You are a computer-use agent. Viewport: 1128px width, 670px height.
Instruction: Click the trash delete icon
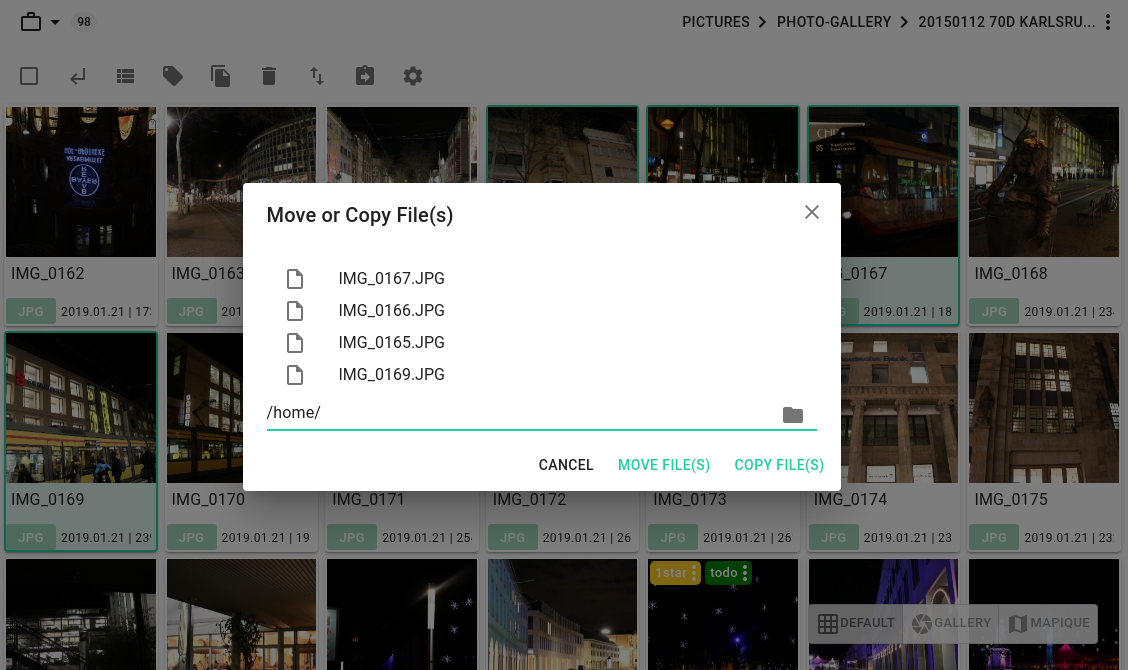click(269, 76)
